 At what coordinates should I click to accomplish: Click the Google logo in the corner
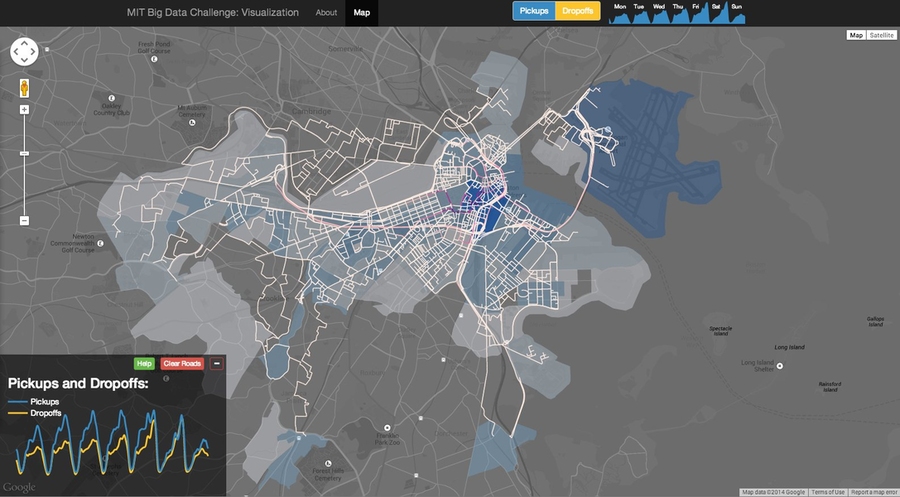coord(19,487)
